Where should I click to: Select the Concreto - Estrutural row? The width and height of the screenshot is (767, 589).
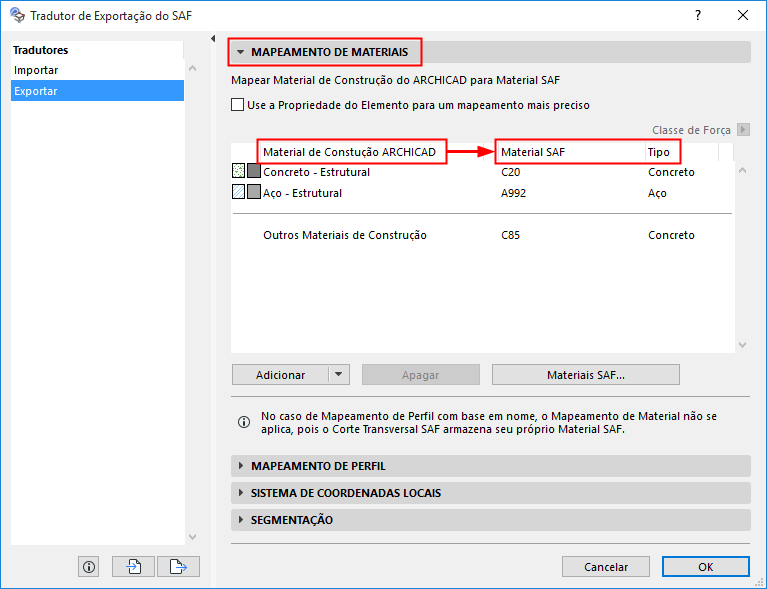pos(483,172)
